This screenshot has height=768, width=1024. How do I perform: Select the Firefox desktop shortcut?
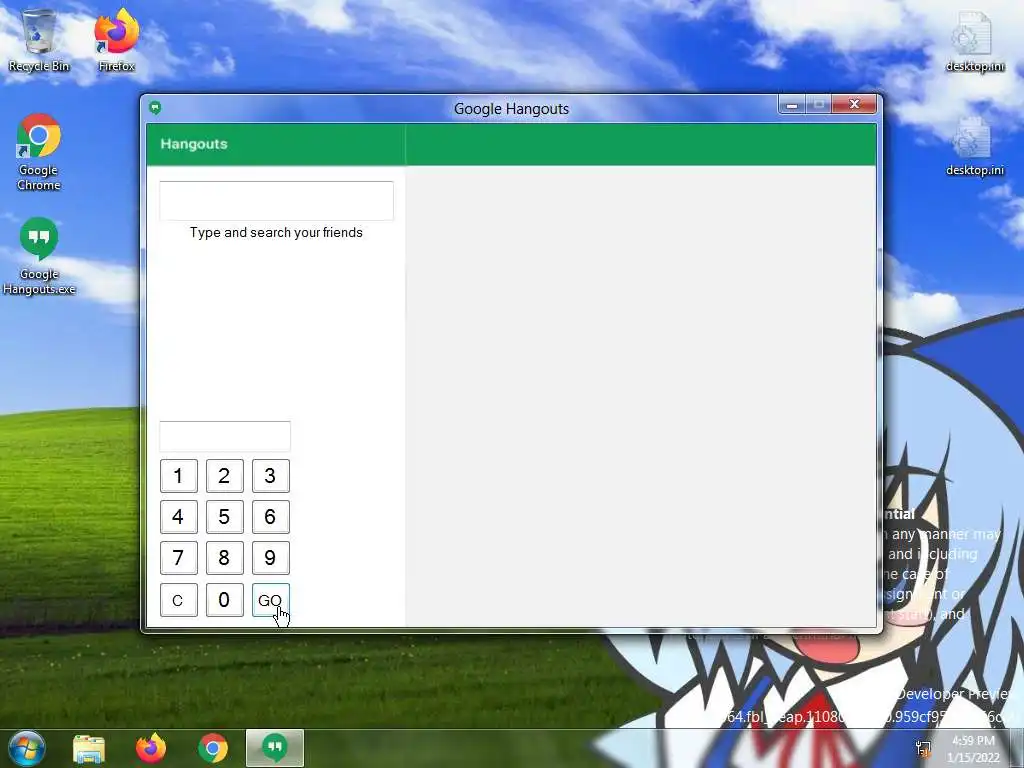116,40
